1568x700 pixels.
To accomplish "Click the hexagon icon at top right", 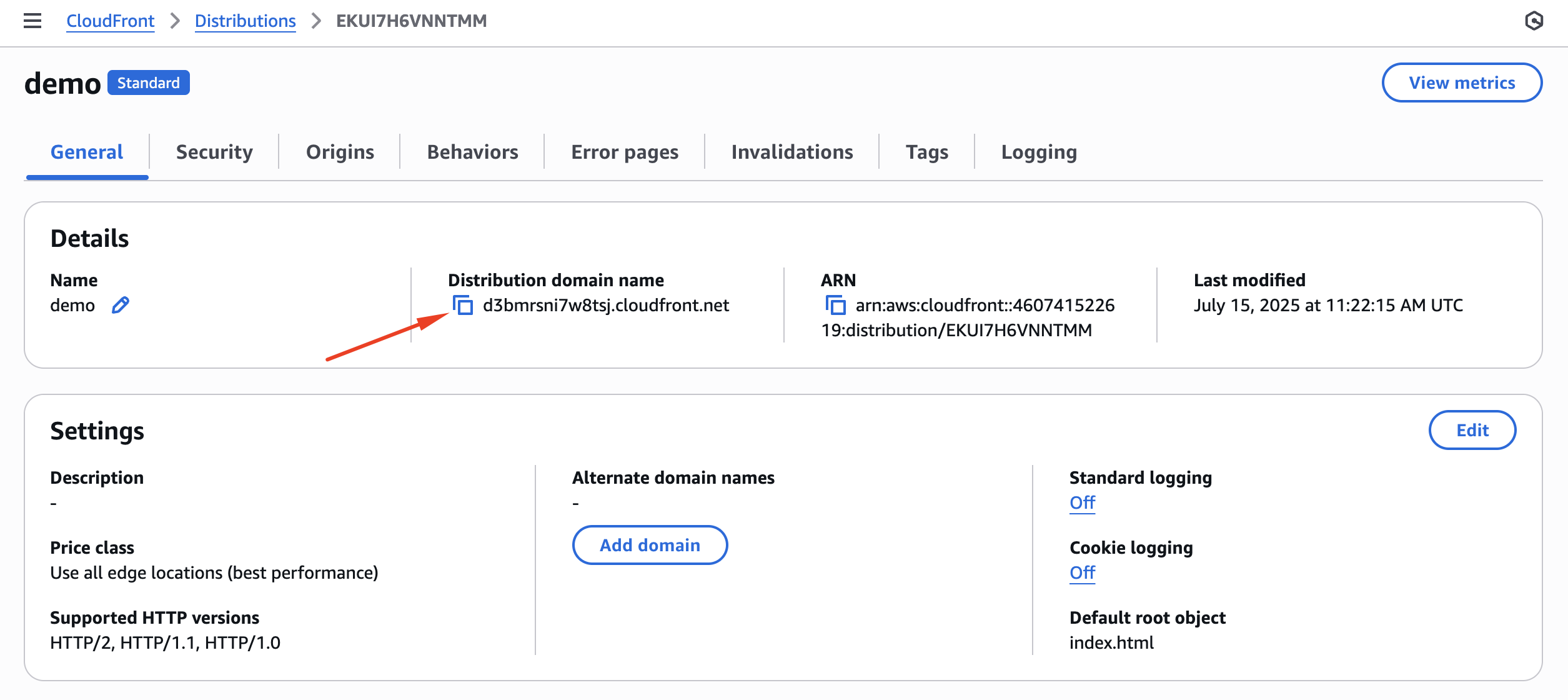I will click(1534, 21).
